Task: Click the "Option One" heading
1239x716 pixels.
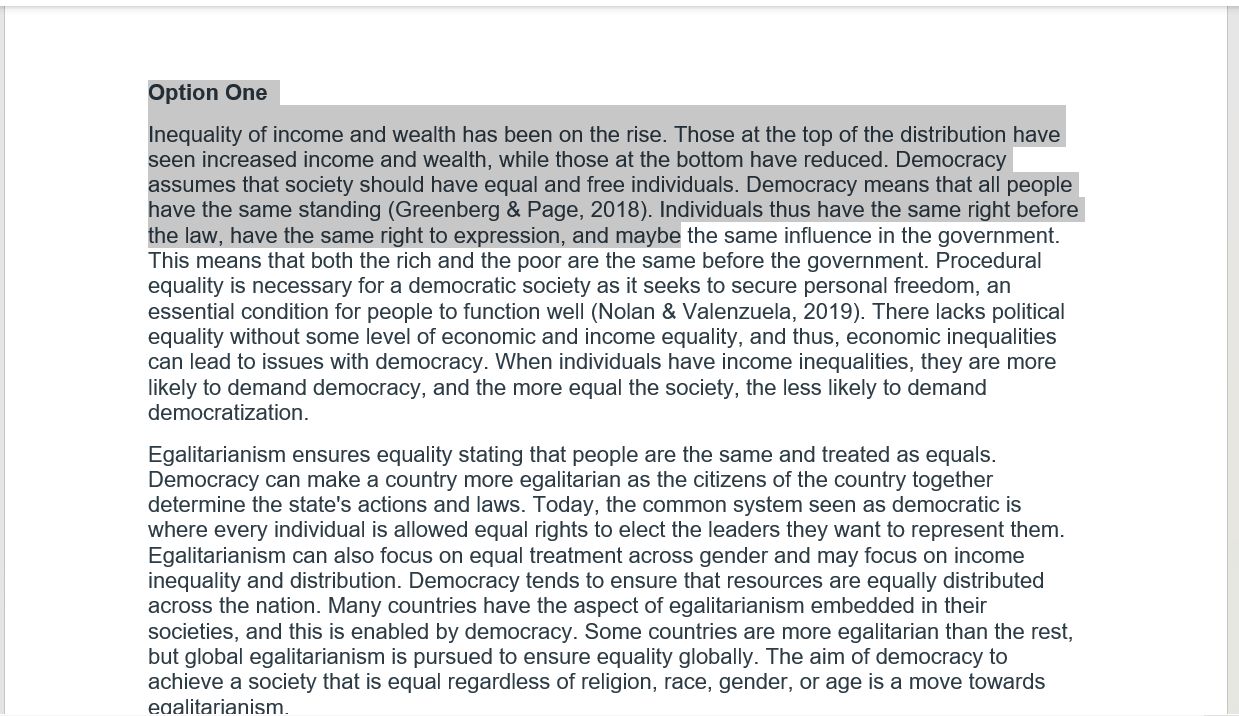Action: click(x=207, y=93)
